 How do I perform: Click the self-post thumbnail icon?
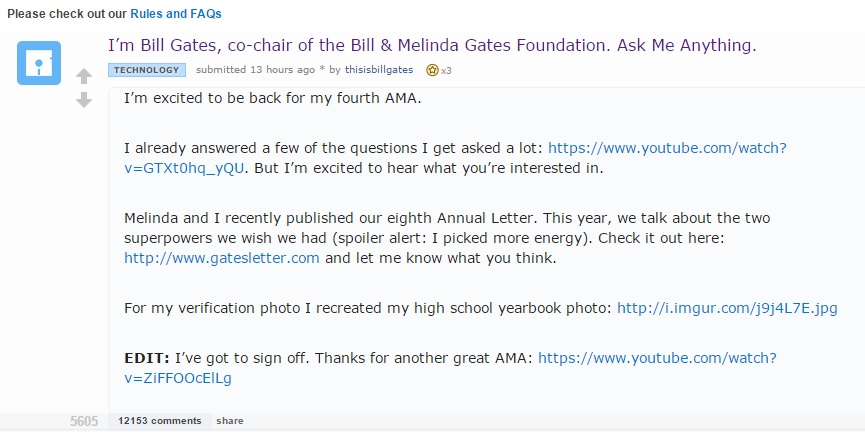click(x=39, y=63)
